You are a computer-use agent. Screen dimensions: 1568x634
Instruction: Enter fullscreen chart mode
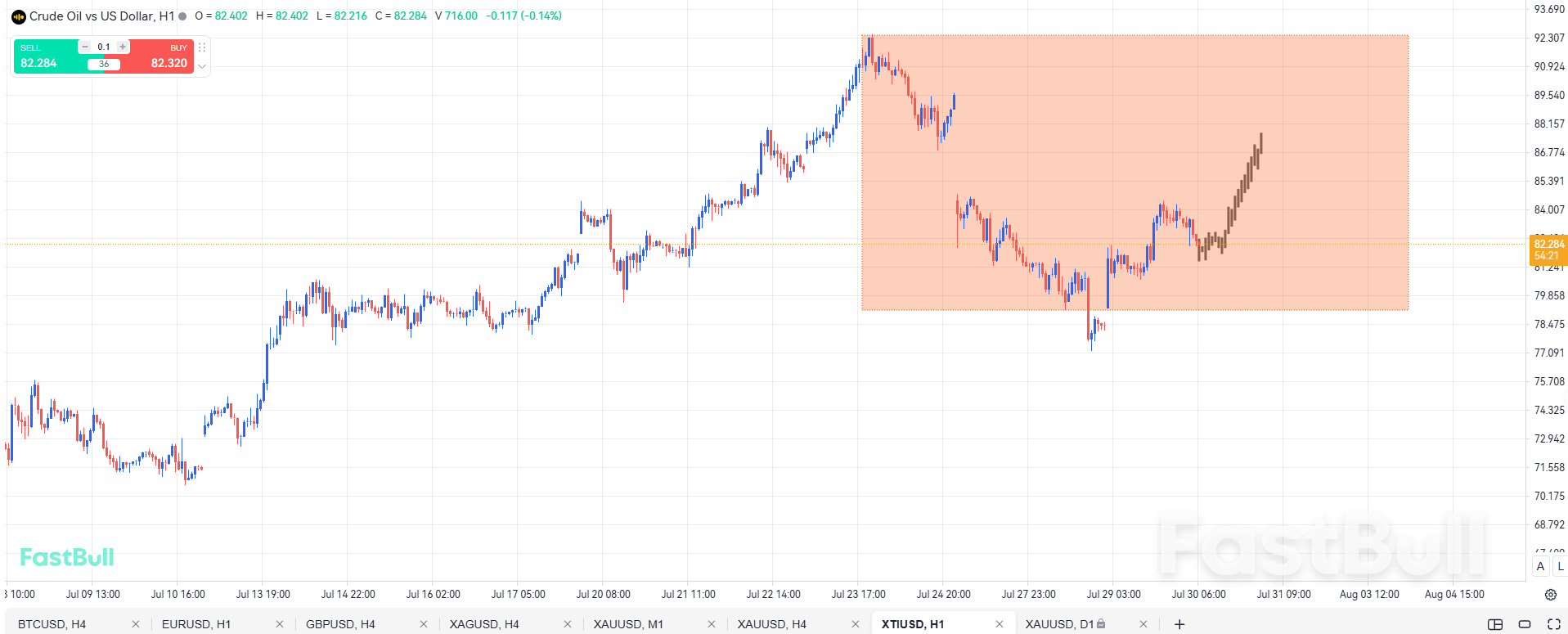(1554, 624)
